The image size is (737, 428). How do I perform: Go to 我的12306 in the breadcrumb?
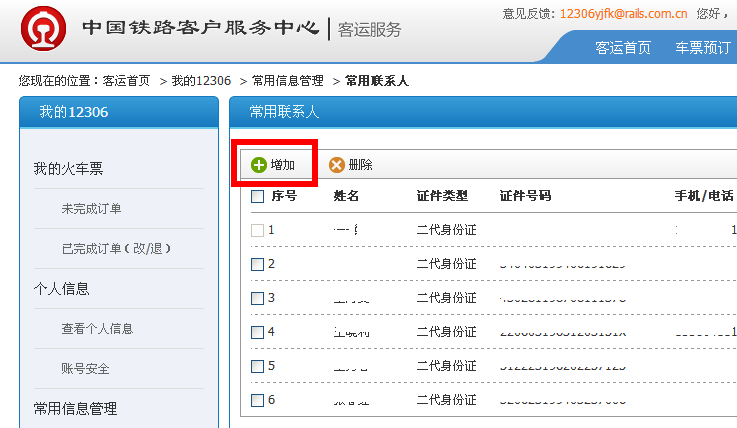[x=201, y=81]
